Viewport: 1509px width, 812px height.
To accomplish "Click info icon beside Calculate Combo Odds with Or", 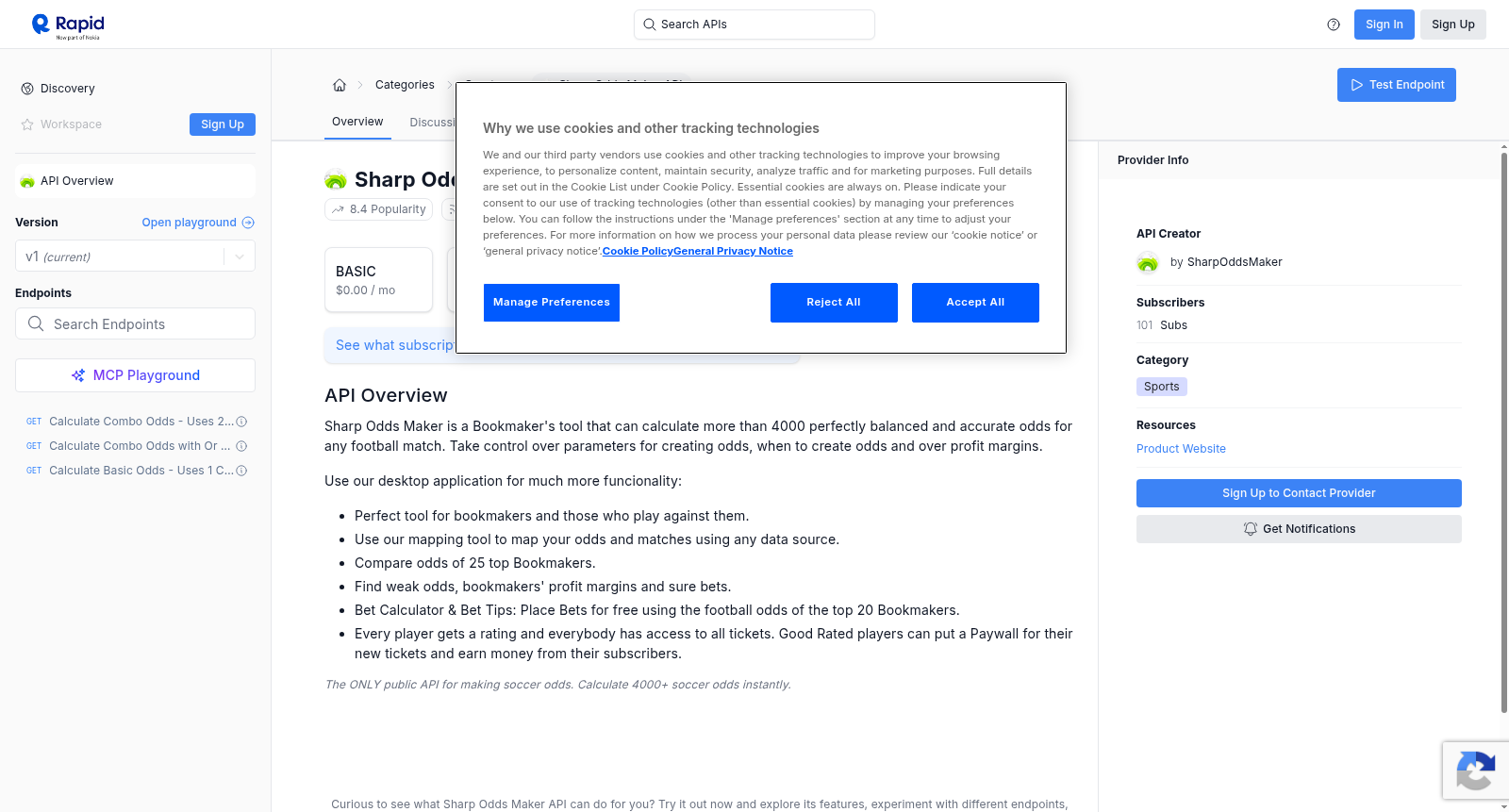I will point(241,446).
